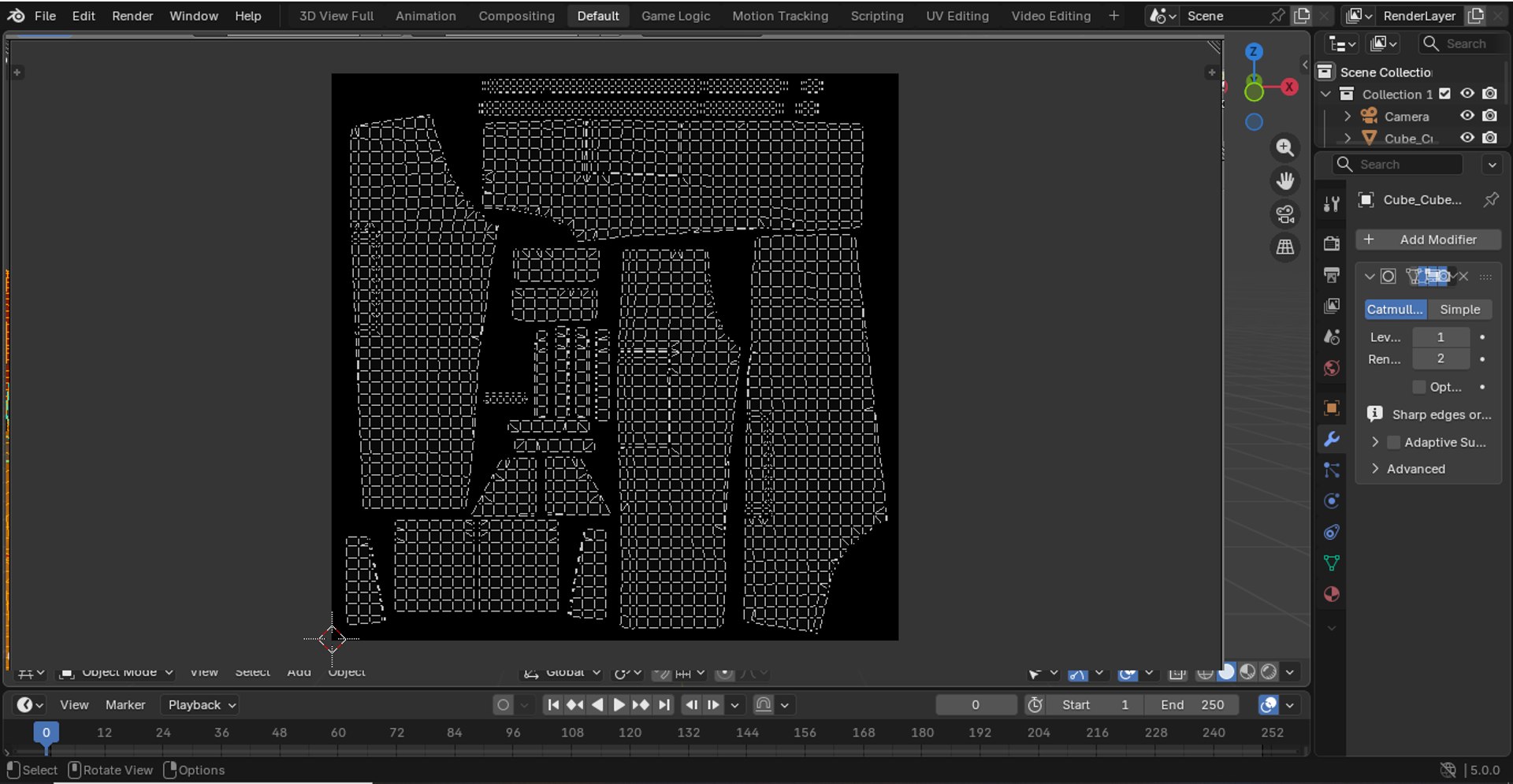Open the Object Data properties tab
The width and height of the screenshot is (1513, 784).
point(1332,563)
